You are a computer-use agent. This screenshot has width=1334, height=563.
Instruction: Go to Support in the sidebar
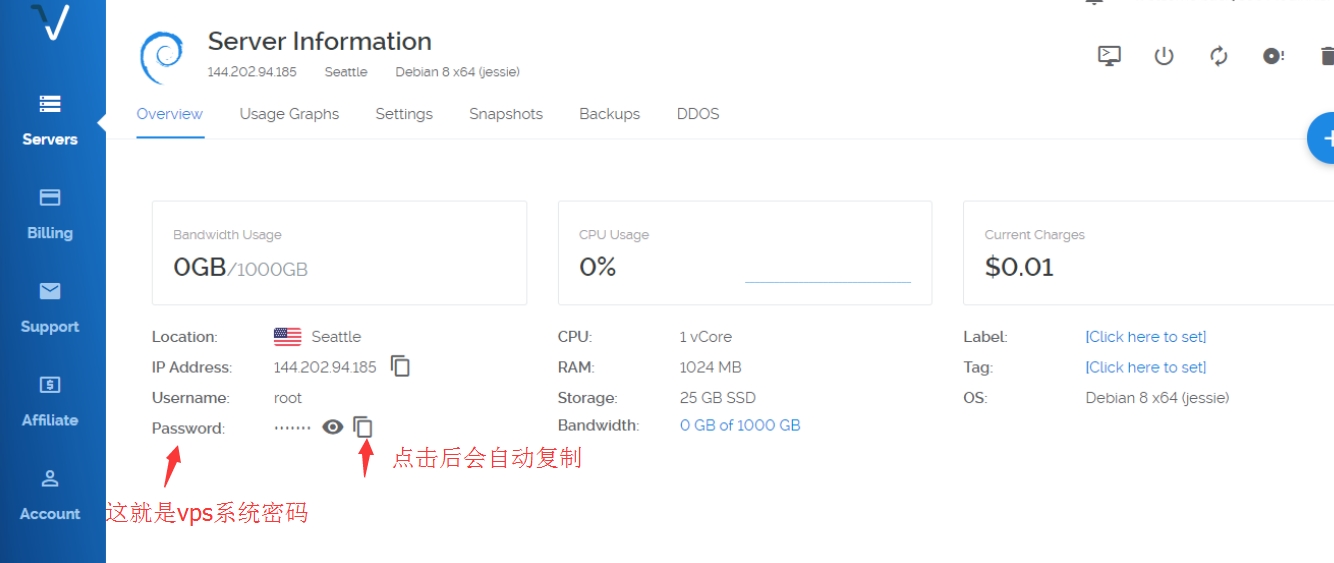point(50,307)
